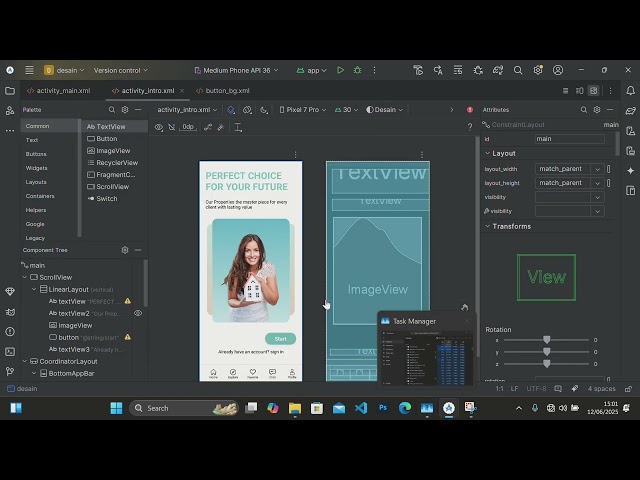Open Visual Studio Code from taskbar
Viewport: 640px width, 480px height.
[x=361, y=408]
